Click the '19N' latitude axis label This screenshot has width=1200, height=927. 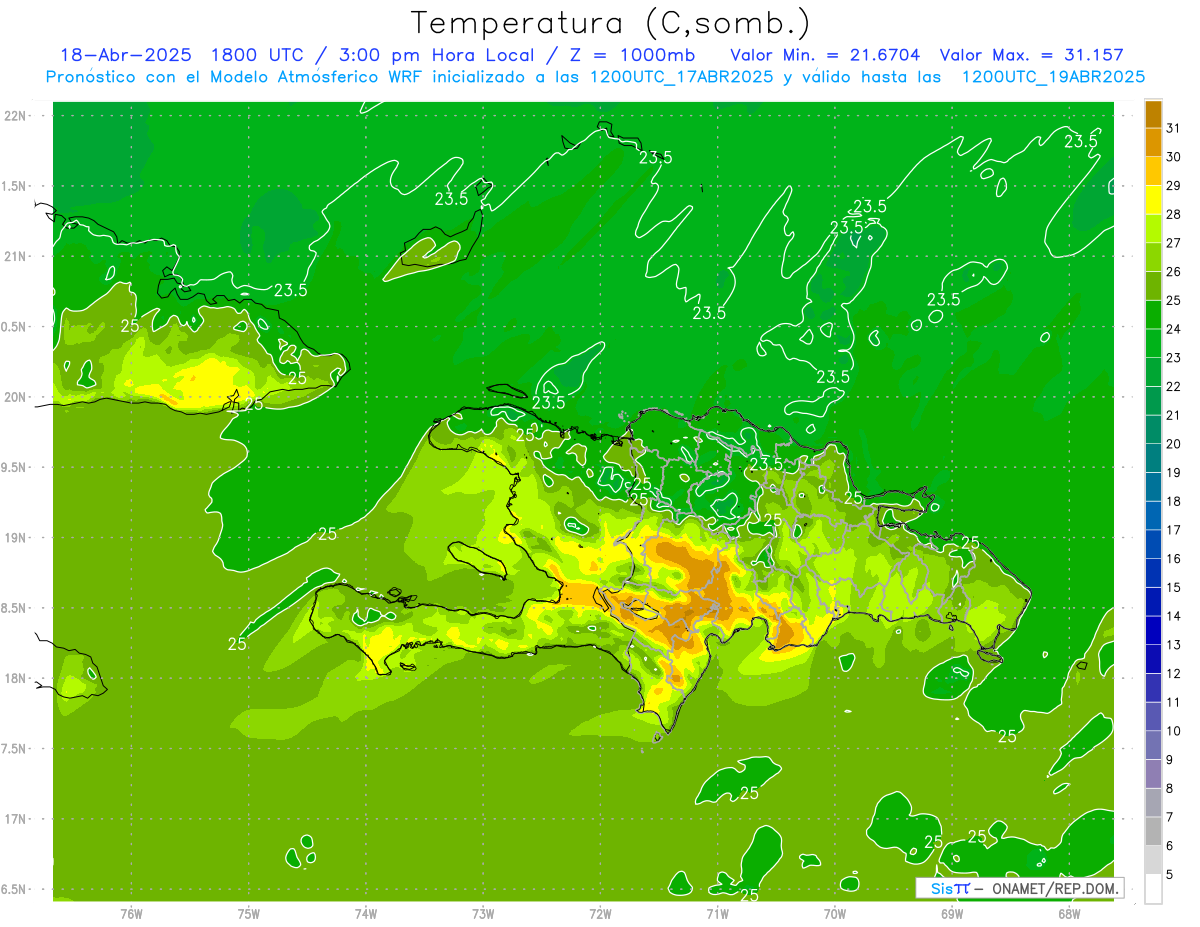click(15, 538)
